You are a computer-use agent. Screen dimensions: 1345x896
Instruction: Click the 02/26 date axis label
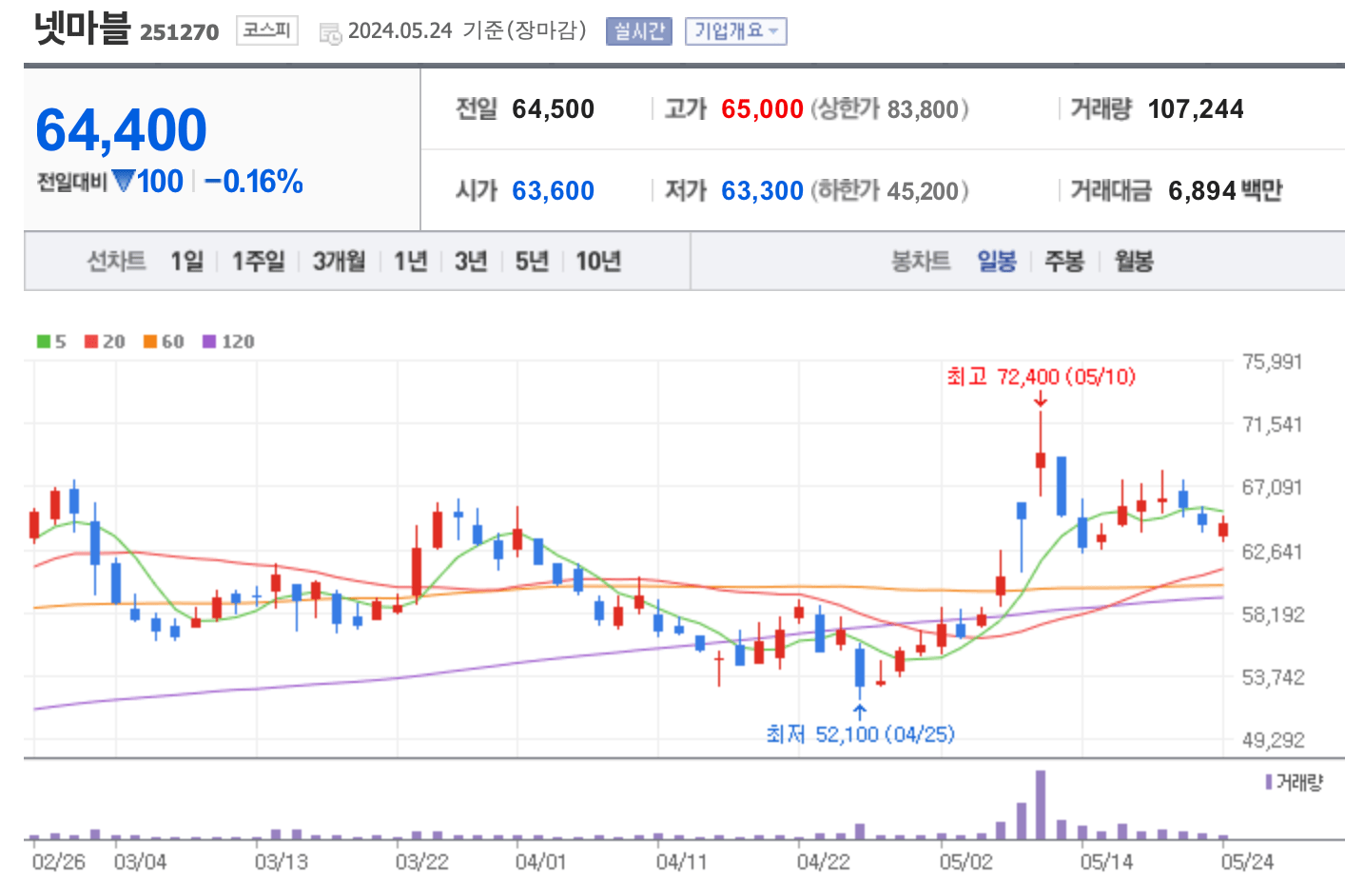(x=58, y=862)
